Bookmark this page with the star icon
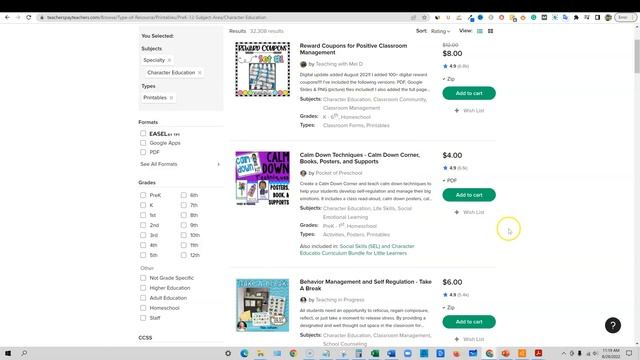The height and width of the screenshot is (360, 640). tap(424, 18)
